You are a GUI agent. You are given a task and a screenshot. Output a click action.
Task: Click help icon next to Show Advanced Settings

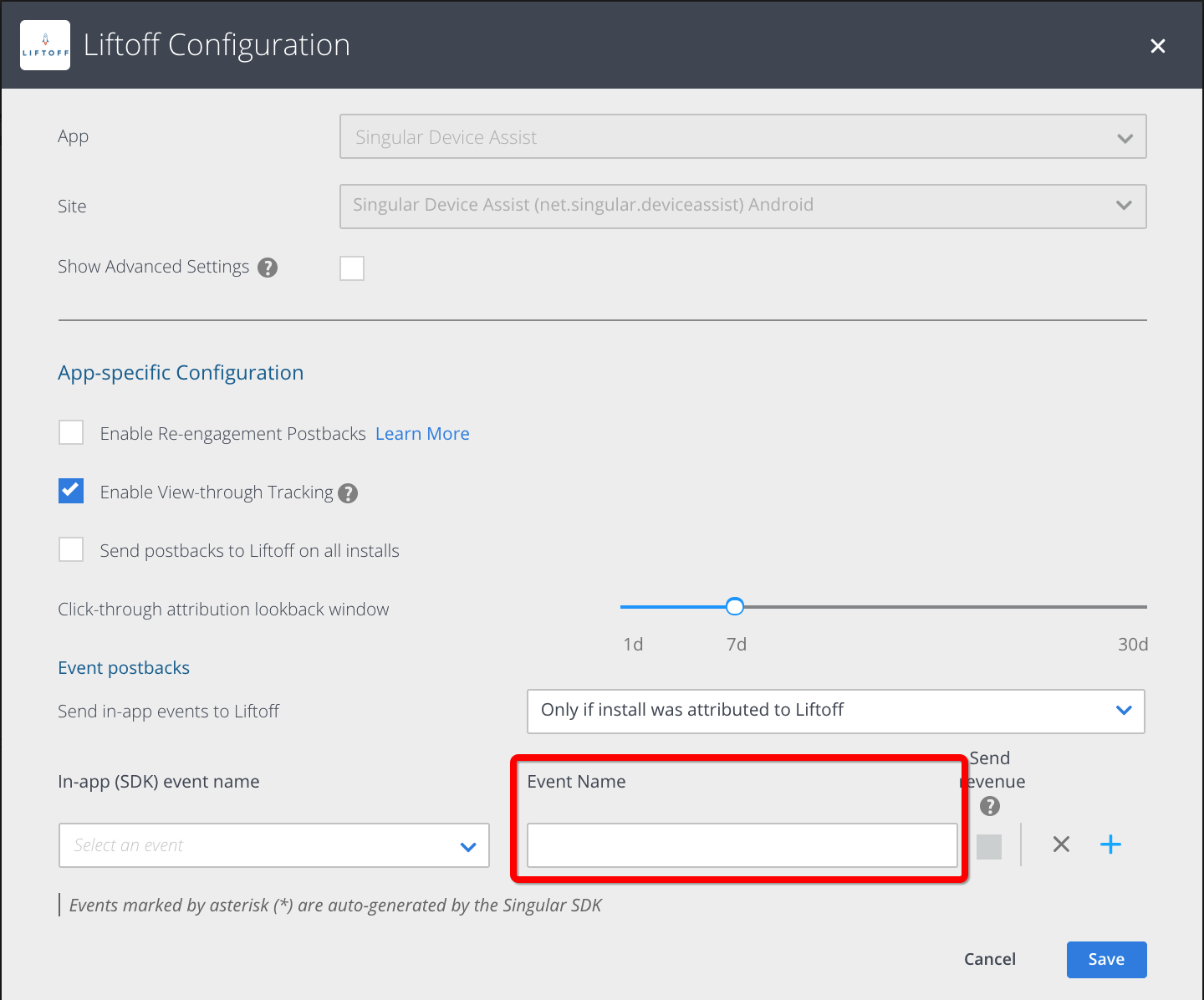click(x=268, y=268)
